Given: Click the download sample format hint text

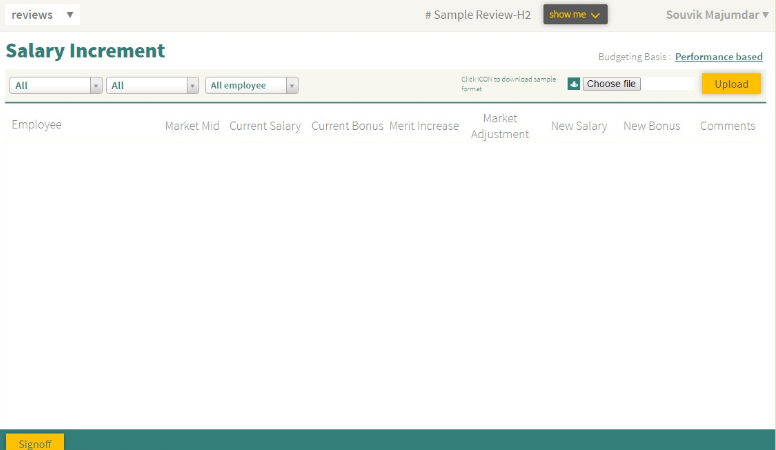Looking at the screenshot, I should (x=508, y=84).
